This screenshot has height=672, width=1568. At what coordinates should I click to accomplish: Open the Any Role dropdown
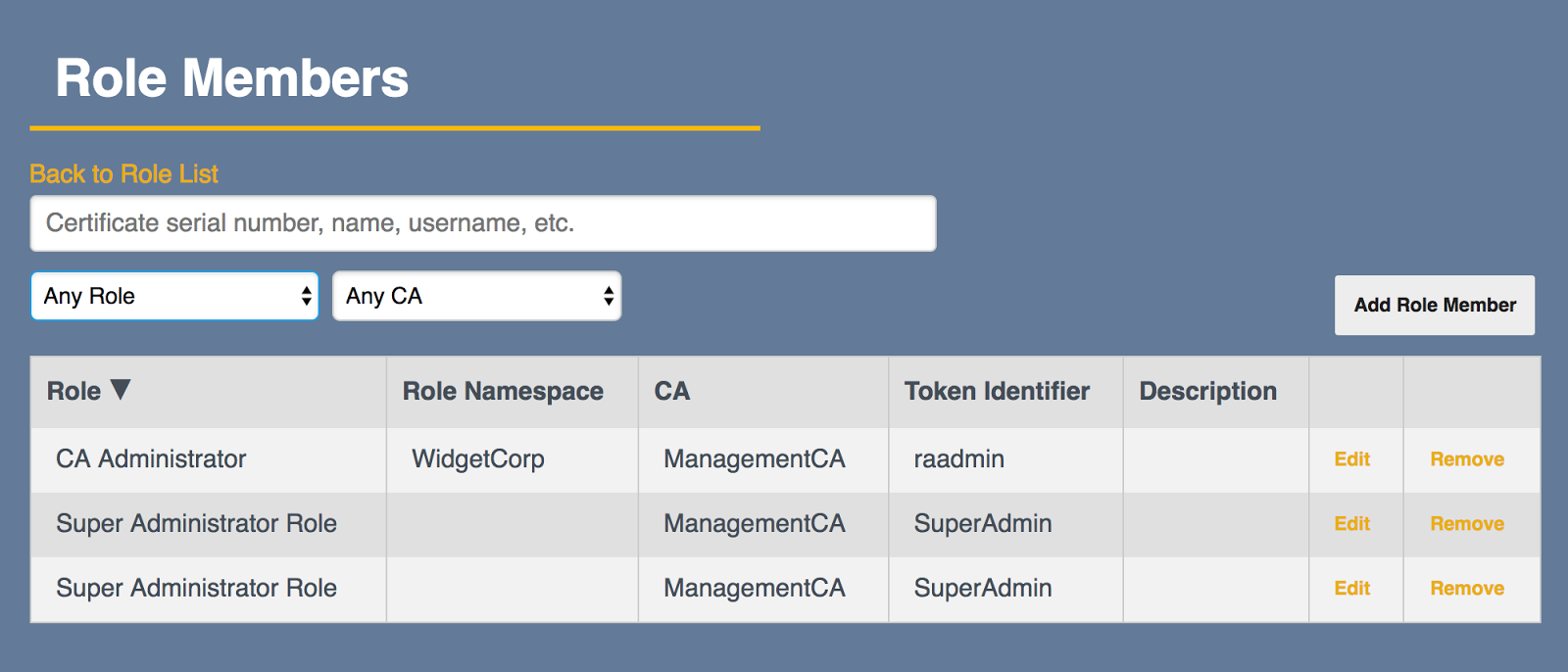[x=174, y=296]
